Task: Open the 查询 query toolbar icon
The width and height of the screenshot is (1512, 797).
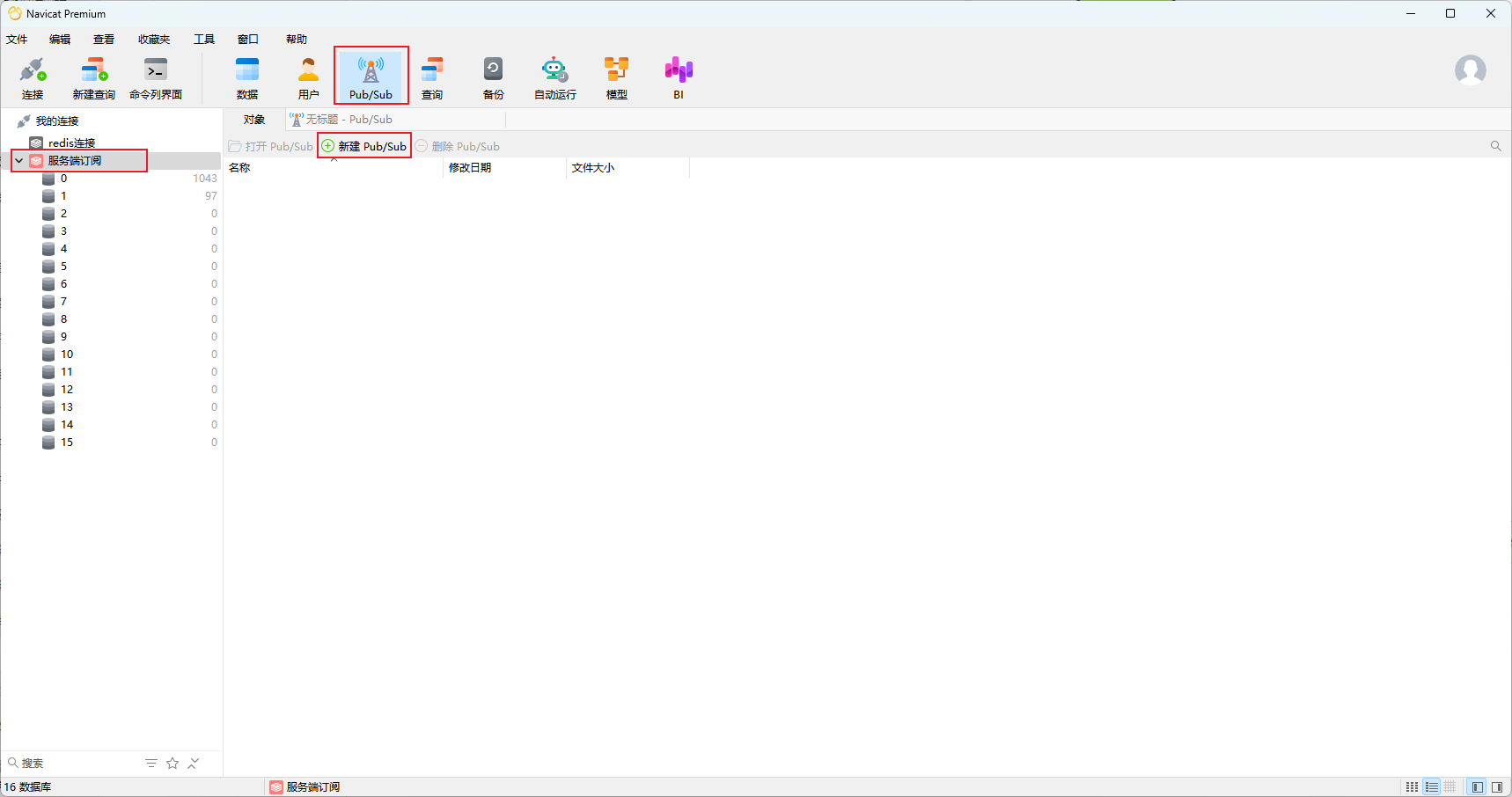Action: [x=432, y=78]
